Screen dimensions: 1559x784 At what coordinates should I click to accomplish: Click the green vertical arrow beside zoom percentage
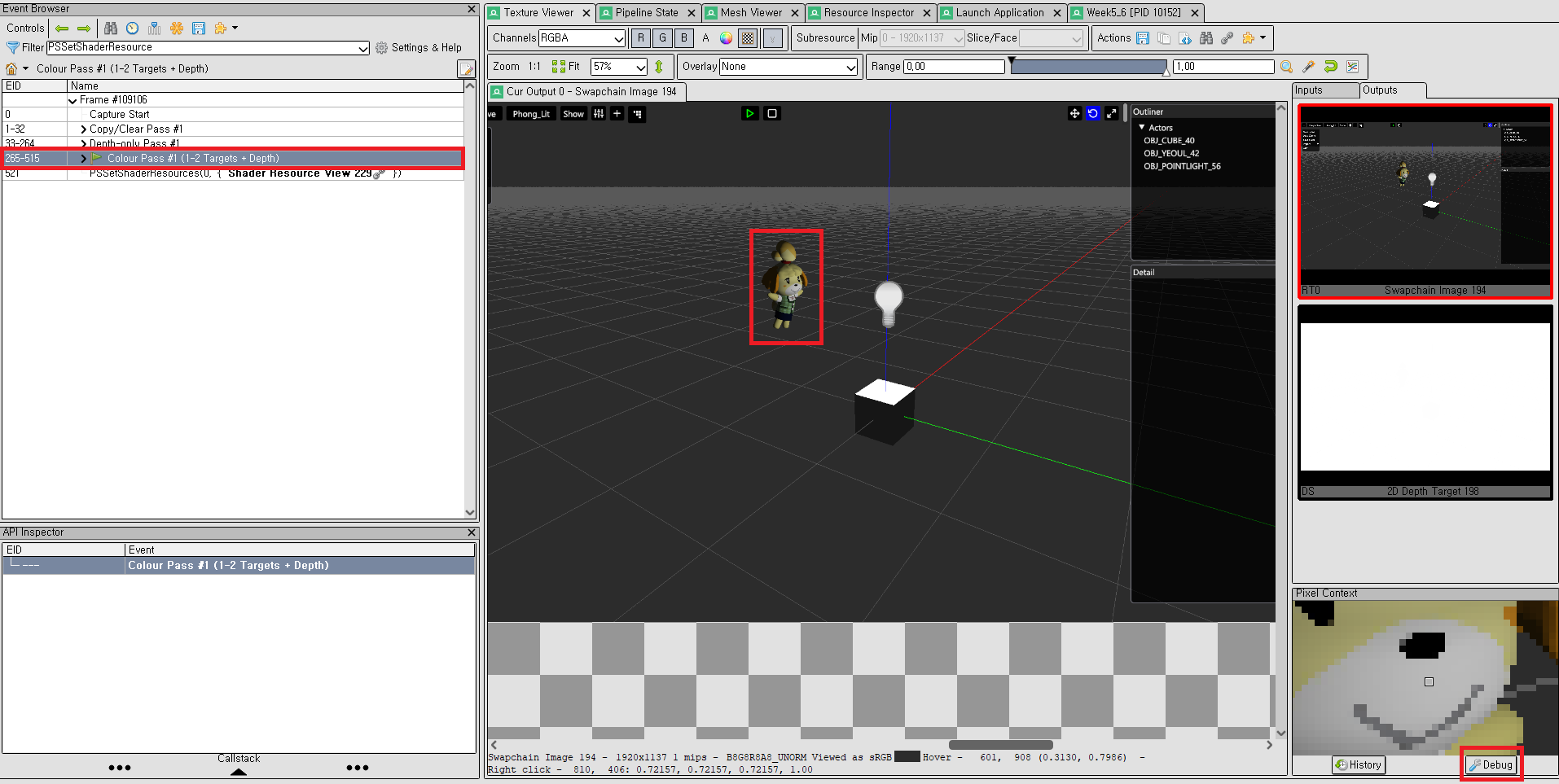click(659, 67)
